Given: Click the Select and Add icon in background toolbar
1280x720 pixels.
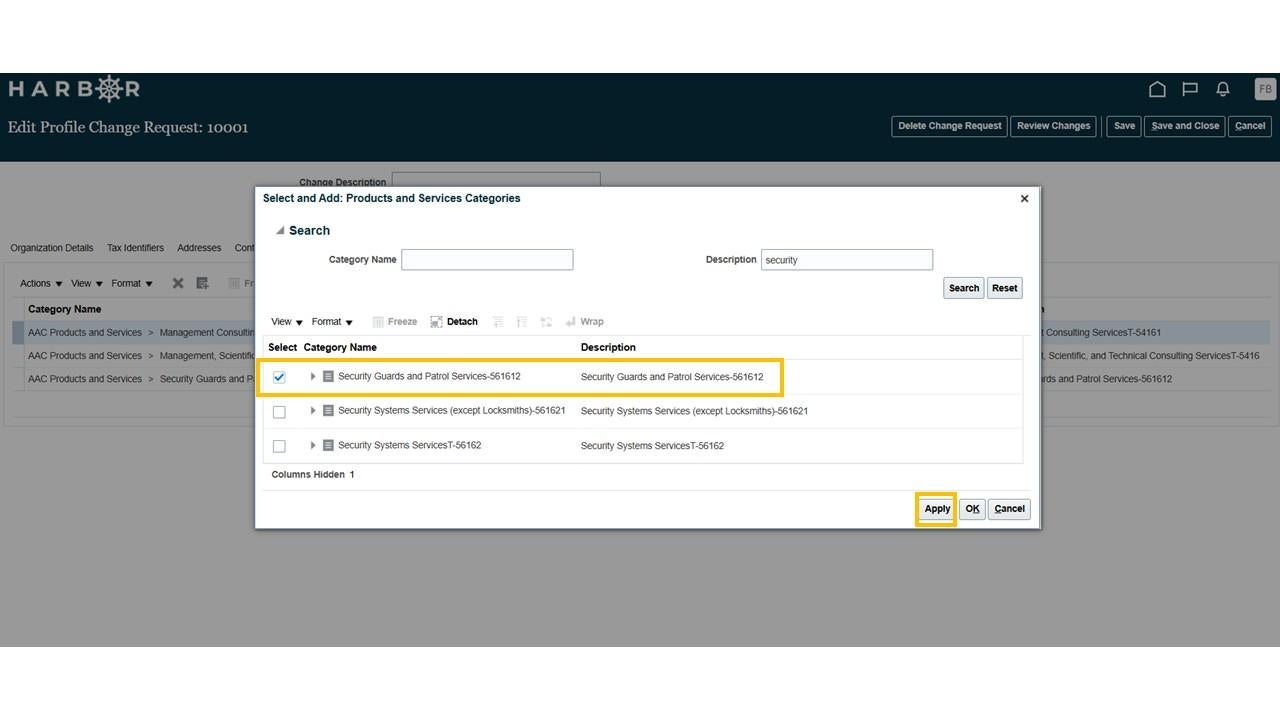Looking at the screenshot, I should pyautogui.click(x=203, y=283).
